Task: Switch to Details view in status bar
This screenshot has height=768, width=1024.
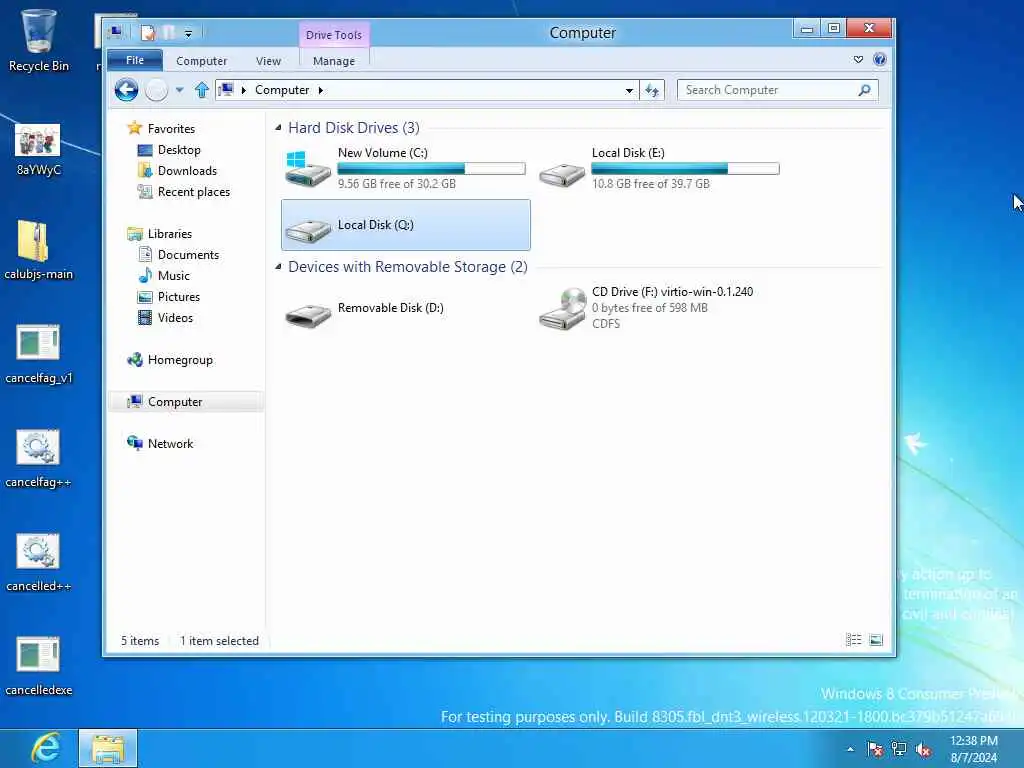Action: 854,640
